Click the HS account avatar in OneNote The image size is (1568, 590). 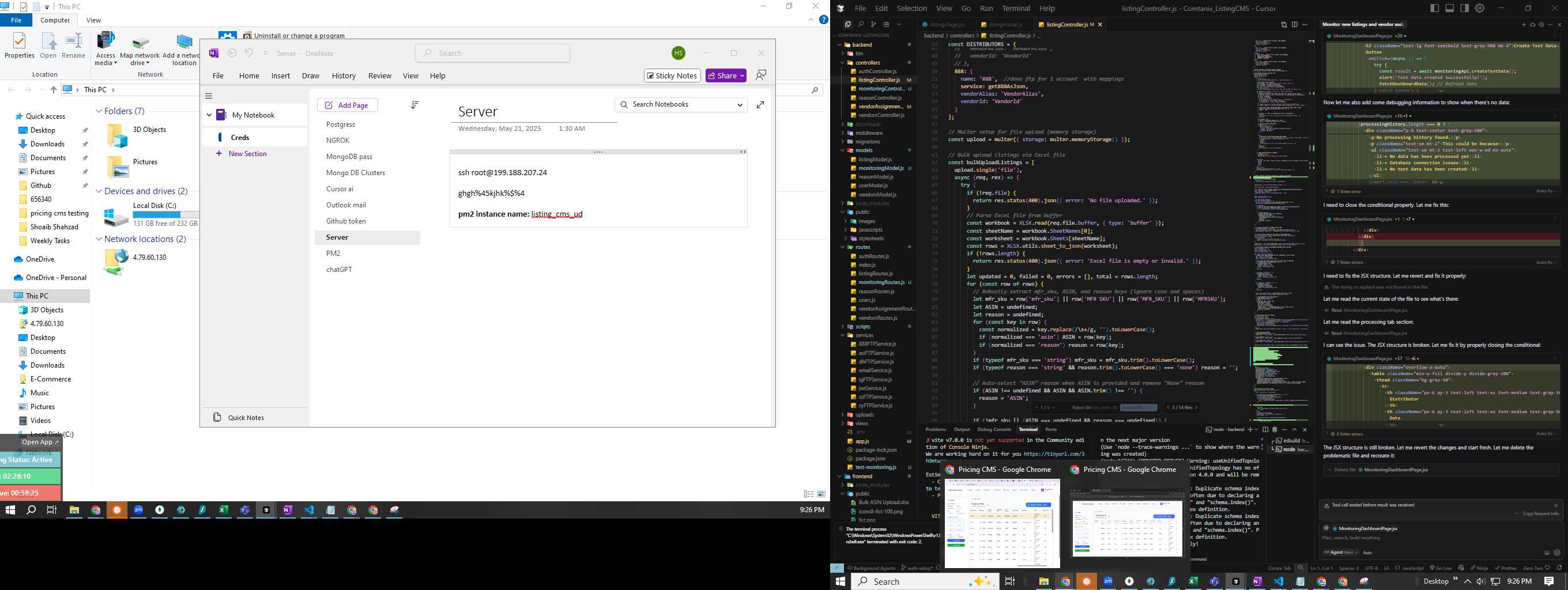[678, 54]
